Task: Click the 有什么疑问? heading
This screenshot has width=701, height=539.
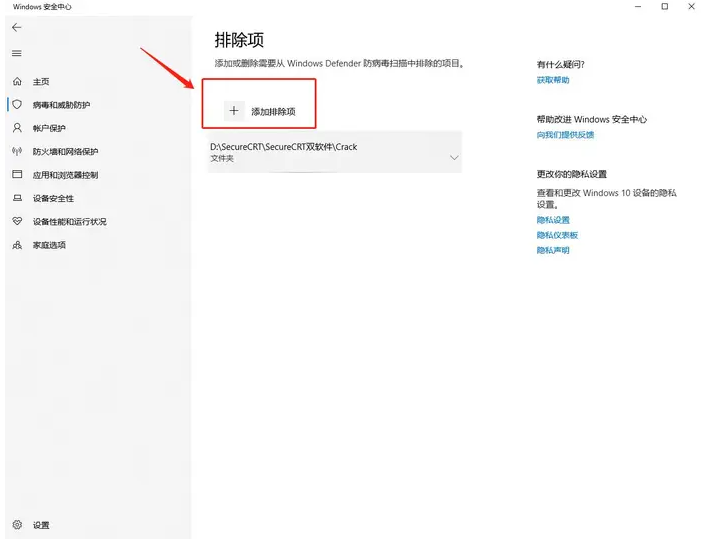Action: point(561,64)
